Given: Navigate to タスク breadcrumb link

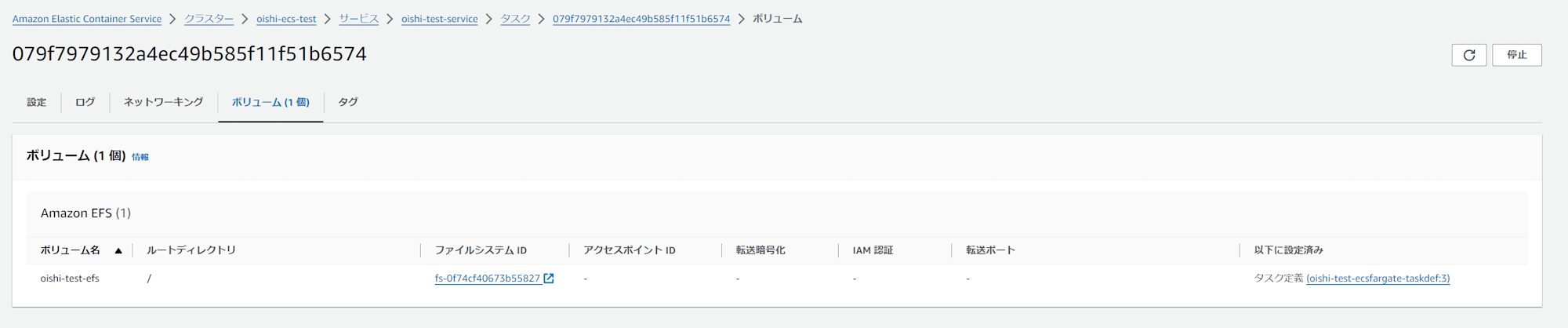Looking at the screenshot, I should coord(515,19).
